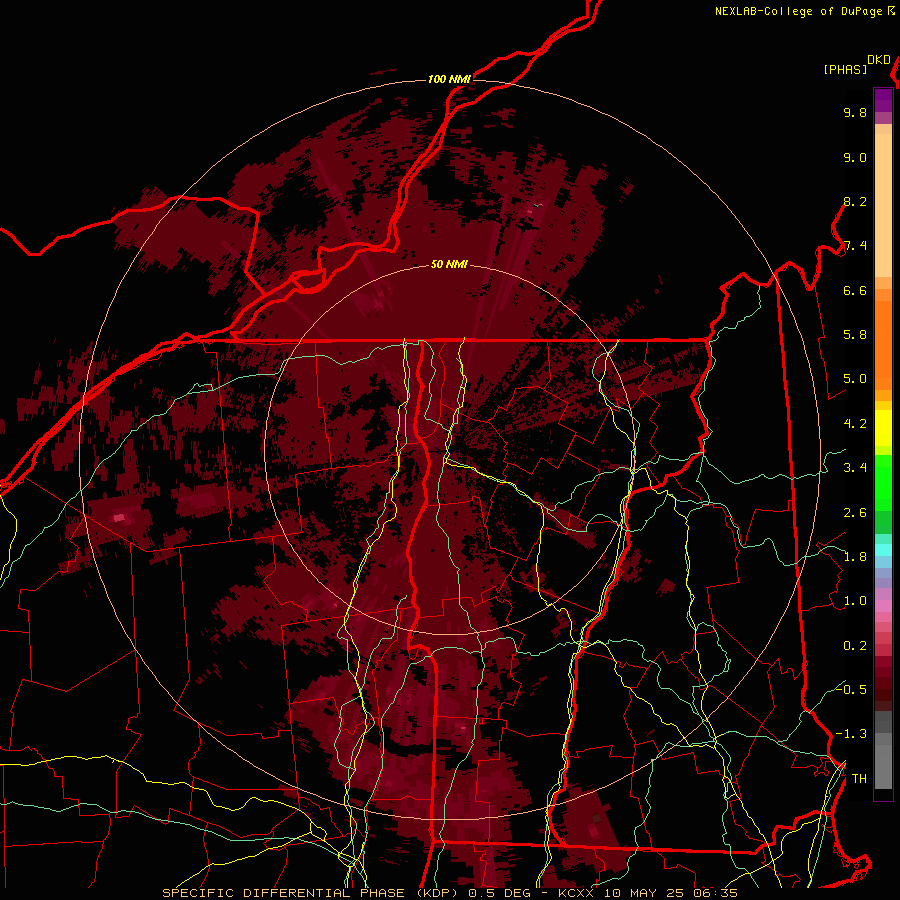Screen dimensions: 900x900
Task: Click the 5.8 value on the color scale
Action: pyautogui.click(x=855, y=335)
